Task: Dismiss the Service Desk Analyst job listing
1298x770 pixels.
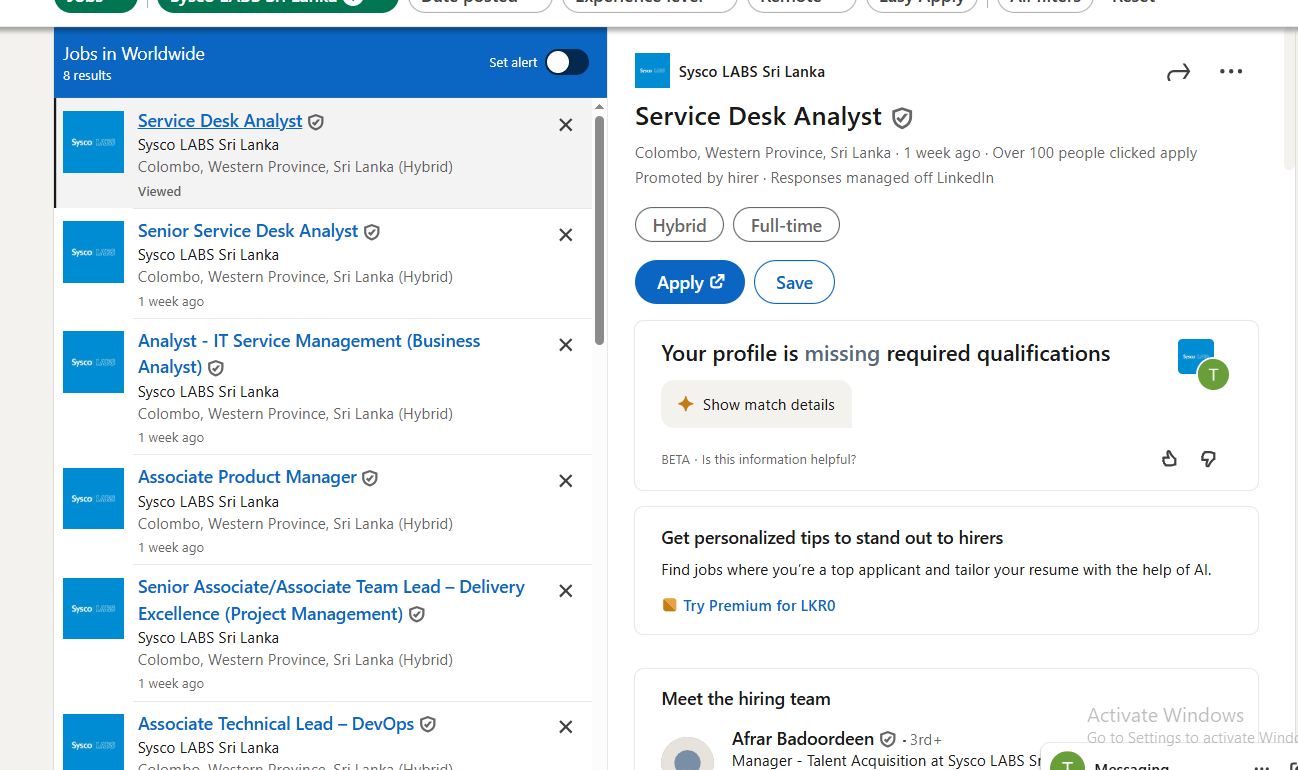Action: point(566,125)
